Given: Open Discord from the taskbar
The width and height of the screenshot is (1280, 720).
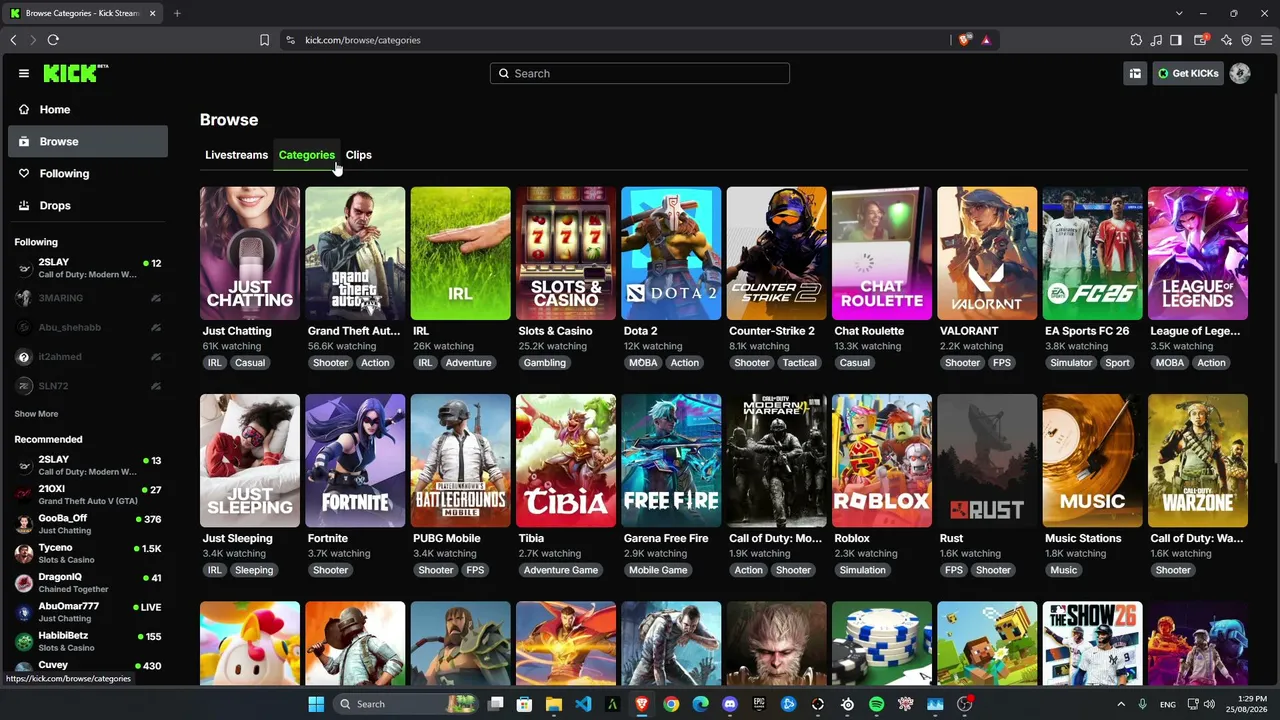Looking at the screenshot, I should (x=730, y=704).
